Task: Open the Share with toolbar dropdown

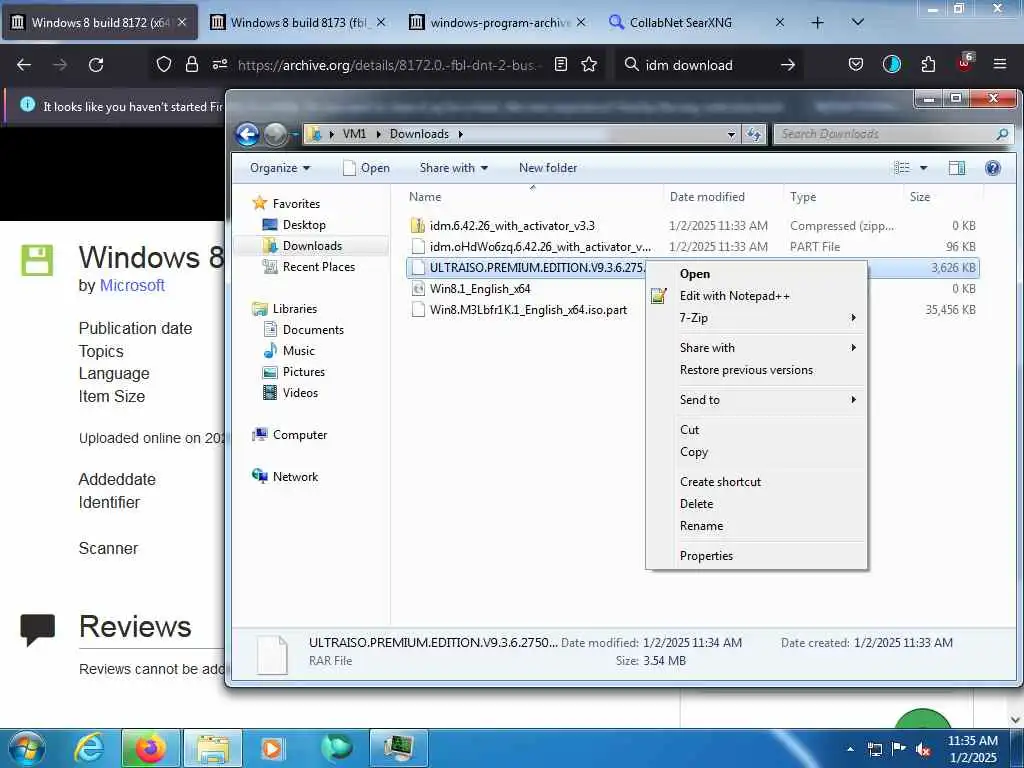Action: tap(454, 168)
